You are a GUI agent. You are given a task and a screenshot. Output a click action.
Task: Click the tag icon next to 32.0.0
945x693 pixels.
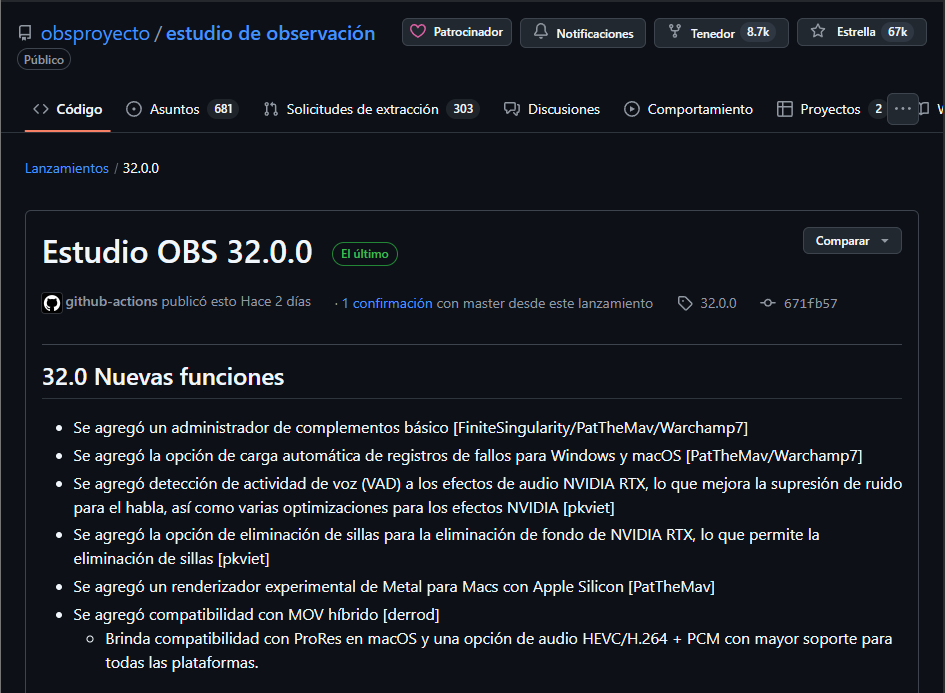click(685, 303)
